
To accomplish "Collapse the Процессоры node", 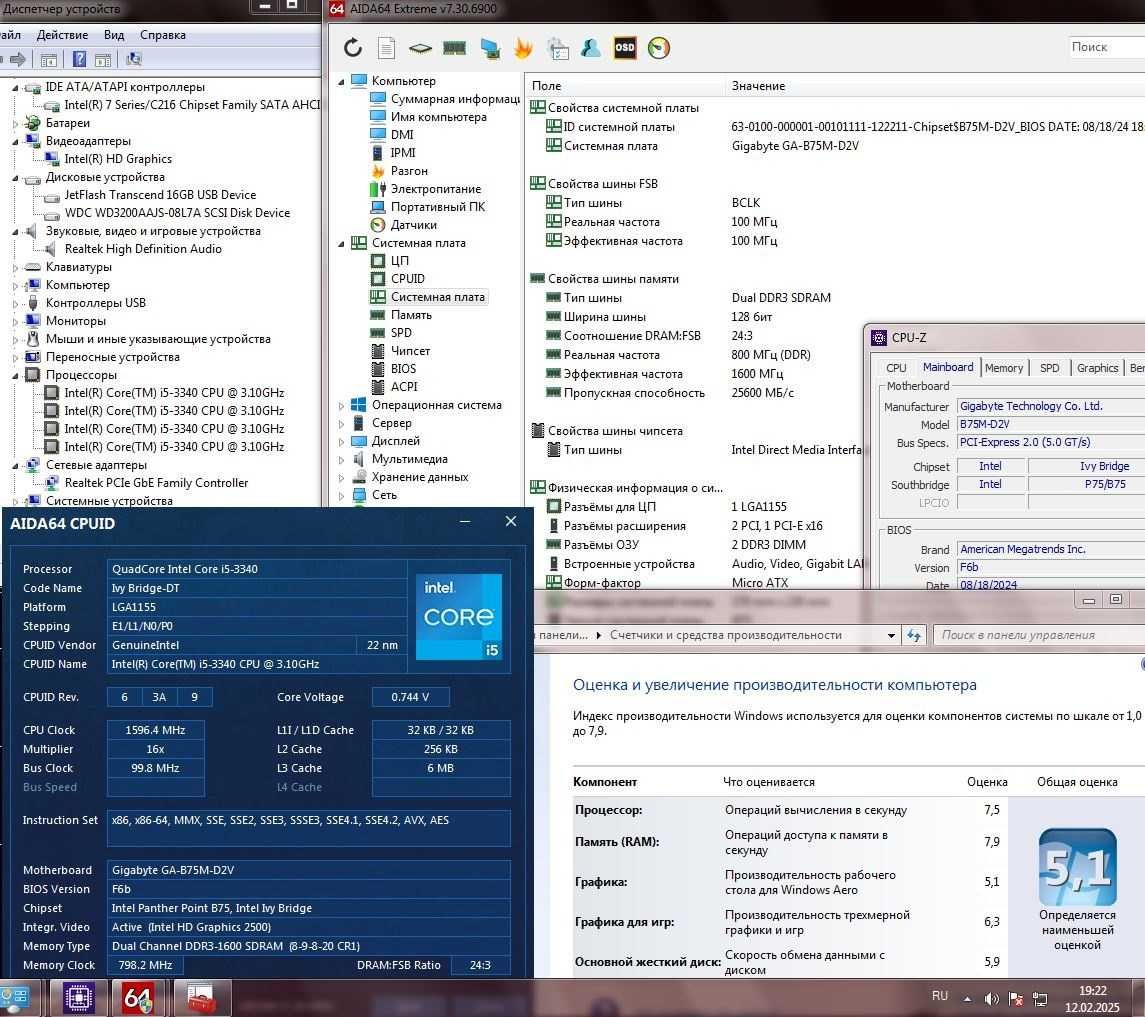I will point(15,375).
